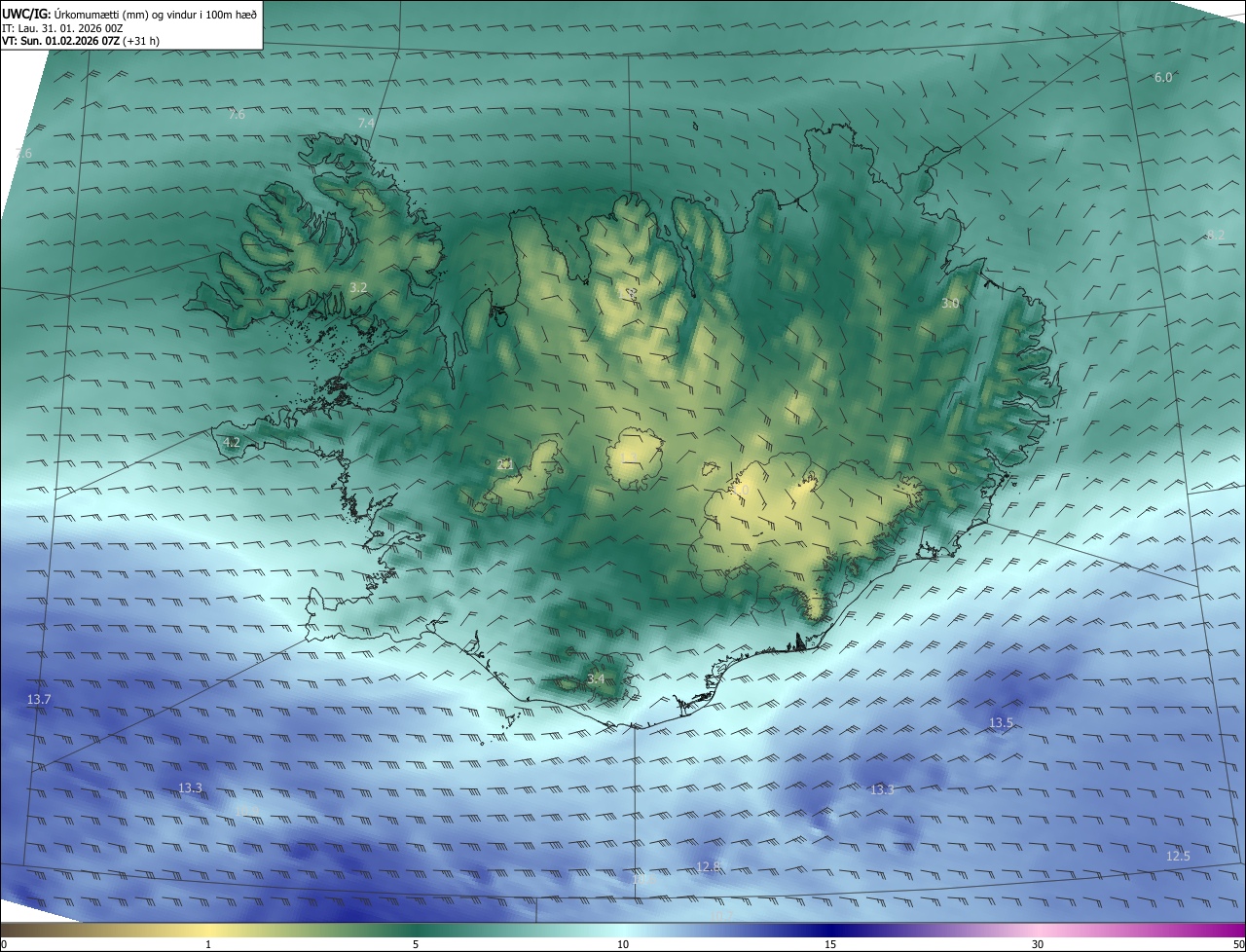This screenshot has height=952, width=1246.
Task: Click the "0" tick on the color scale
Action: (4, 944)
